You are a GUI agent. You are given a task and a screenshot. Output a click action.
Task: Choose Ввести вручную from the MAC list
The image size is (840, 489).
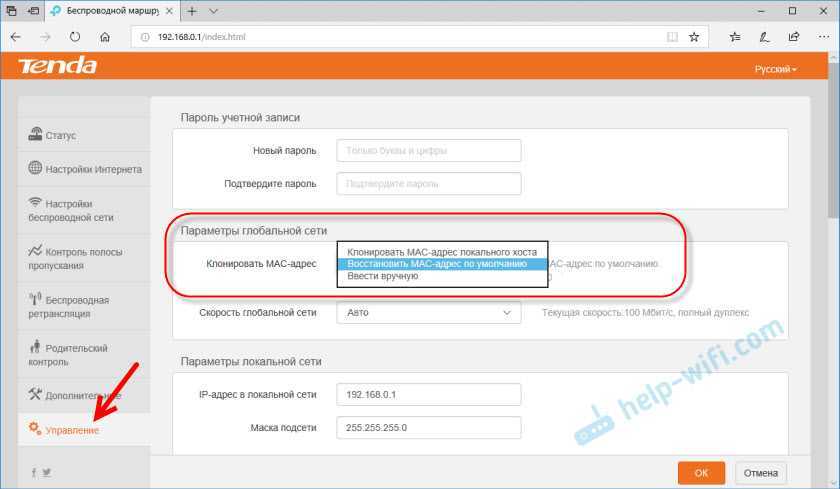click(383, 276)
